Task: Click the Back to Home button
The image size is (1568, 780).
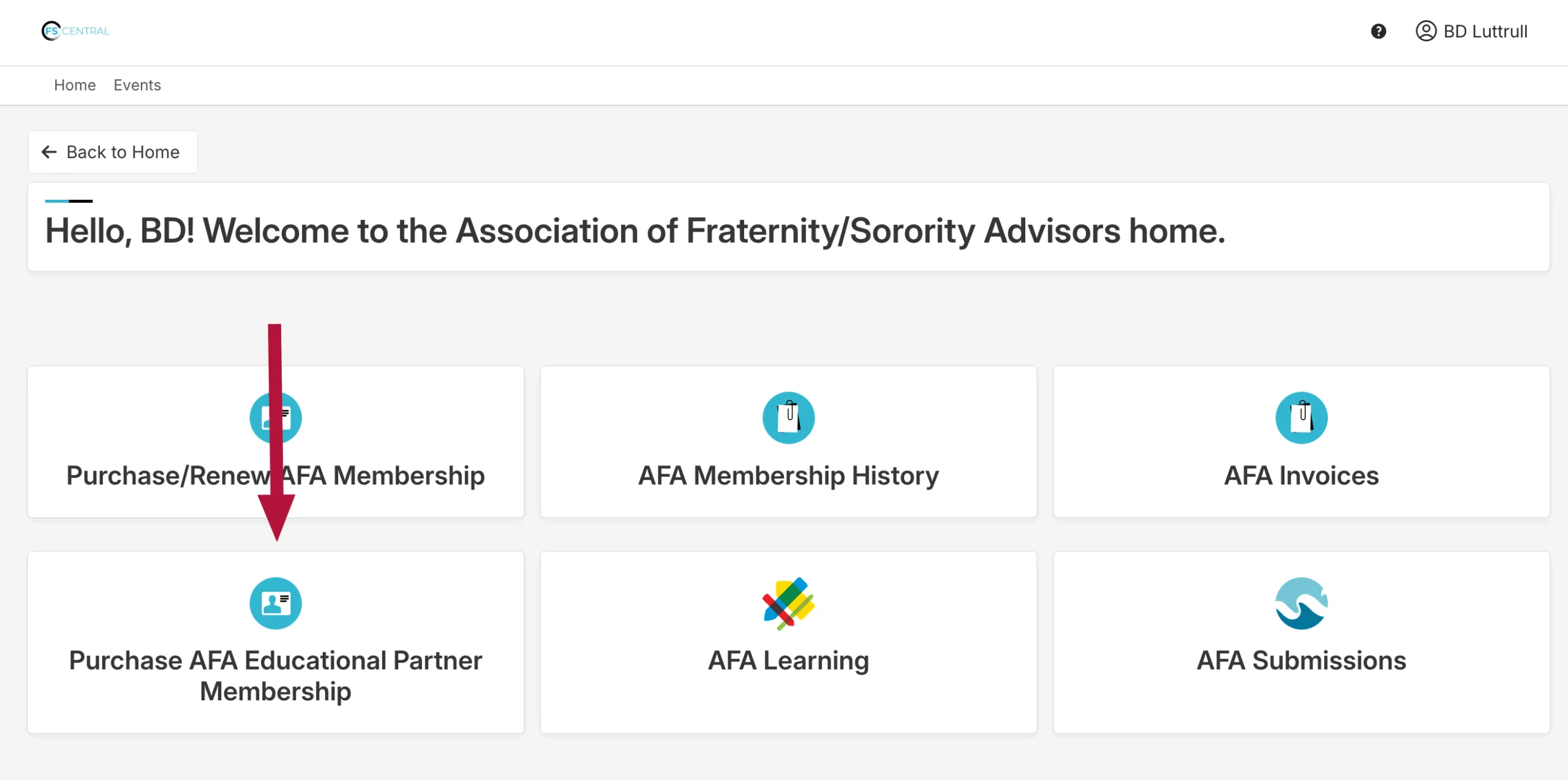Action: pyautogui.click(x=113, y=152)
